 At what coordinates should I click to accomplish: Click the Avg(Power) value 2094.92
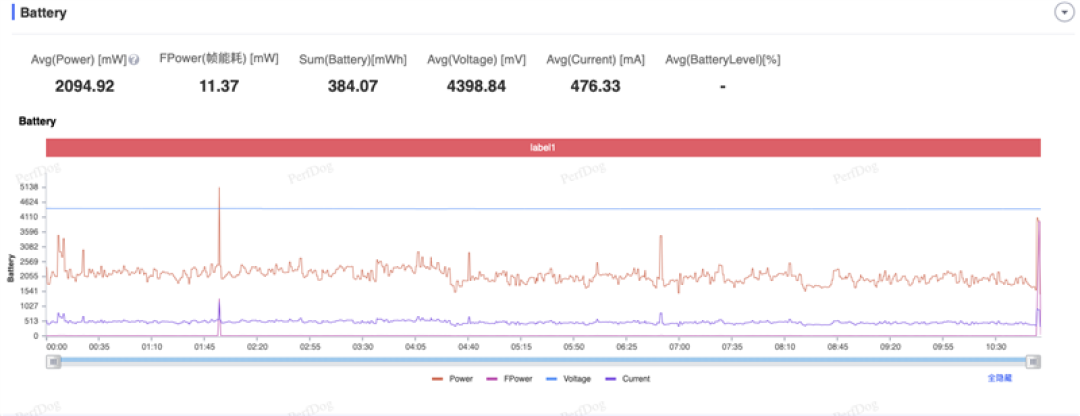pyautogui.click(x=84, y=86)
